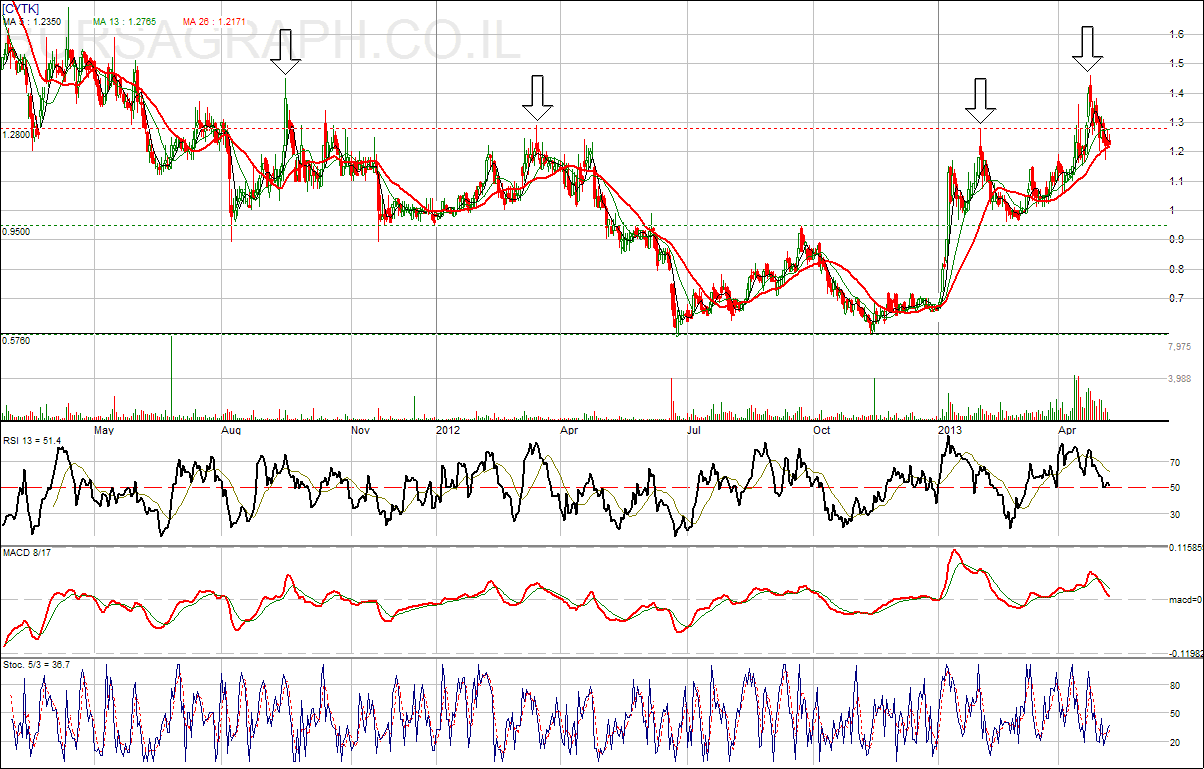
Task: Click the [CYTK] ticker symbol label
Action: (x=21, y=8)
